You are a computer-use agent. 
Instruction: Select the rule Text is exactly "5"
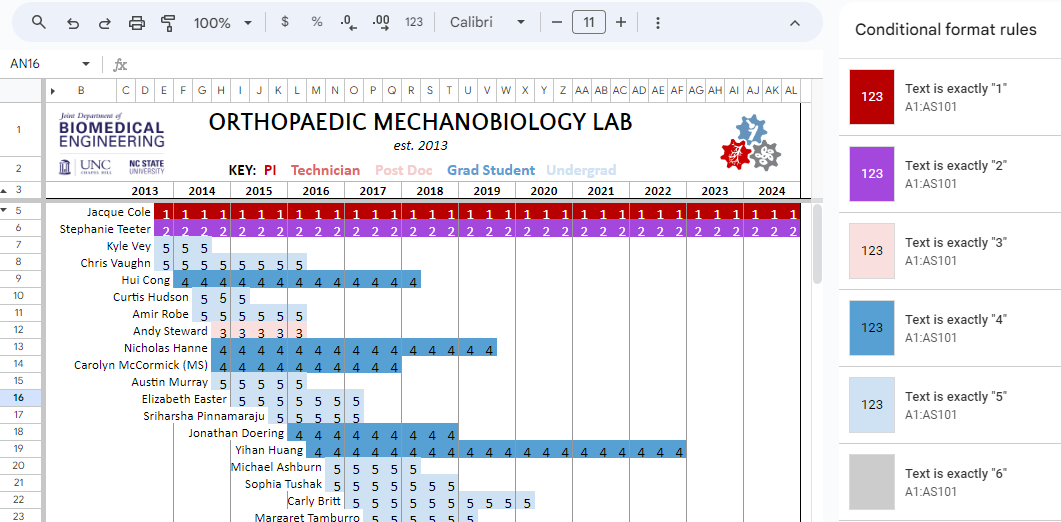(x=950, y=405)
